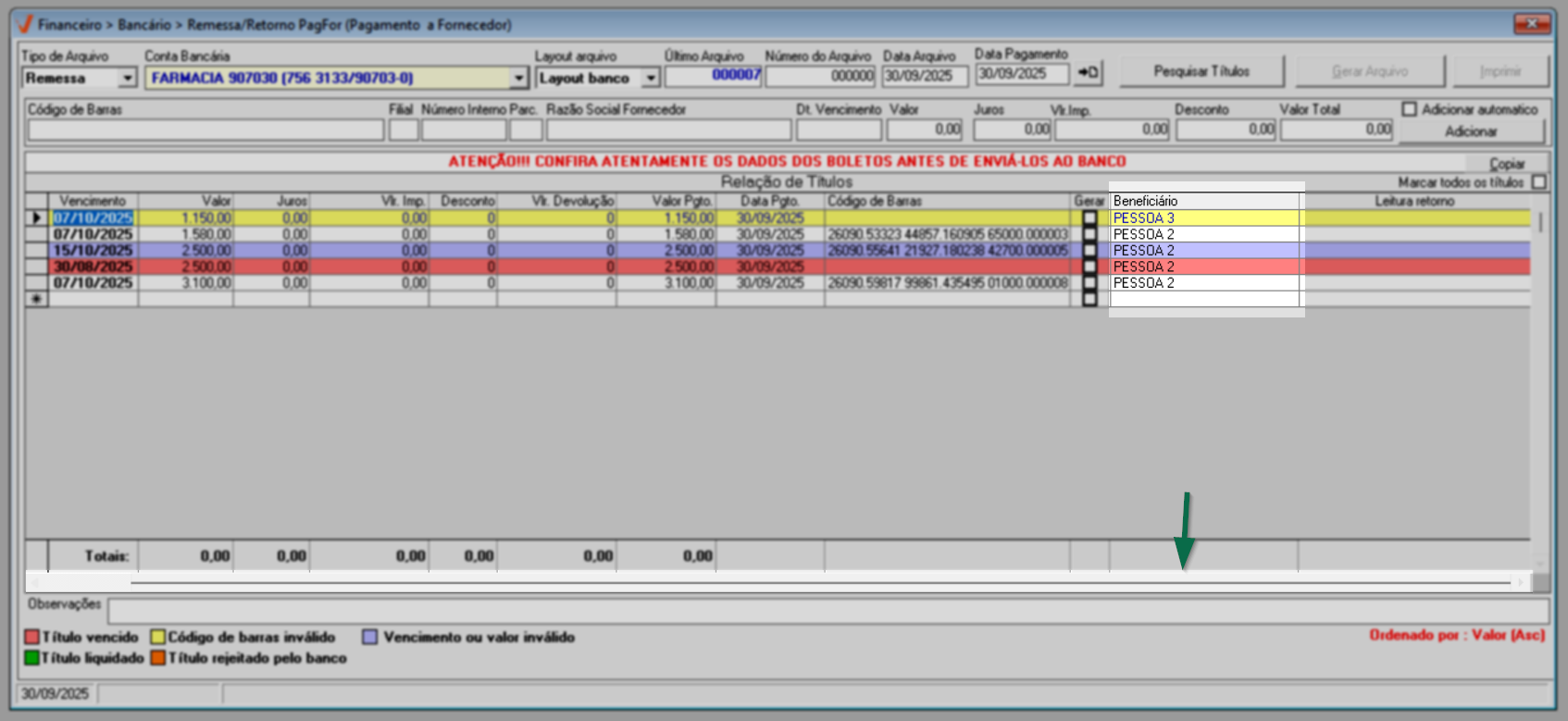Check Marcar todos os títulos
Screen dimensions: 1568x721
pyautogui.click(x=1538, y=182)
